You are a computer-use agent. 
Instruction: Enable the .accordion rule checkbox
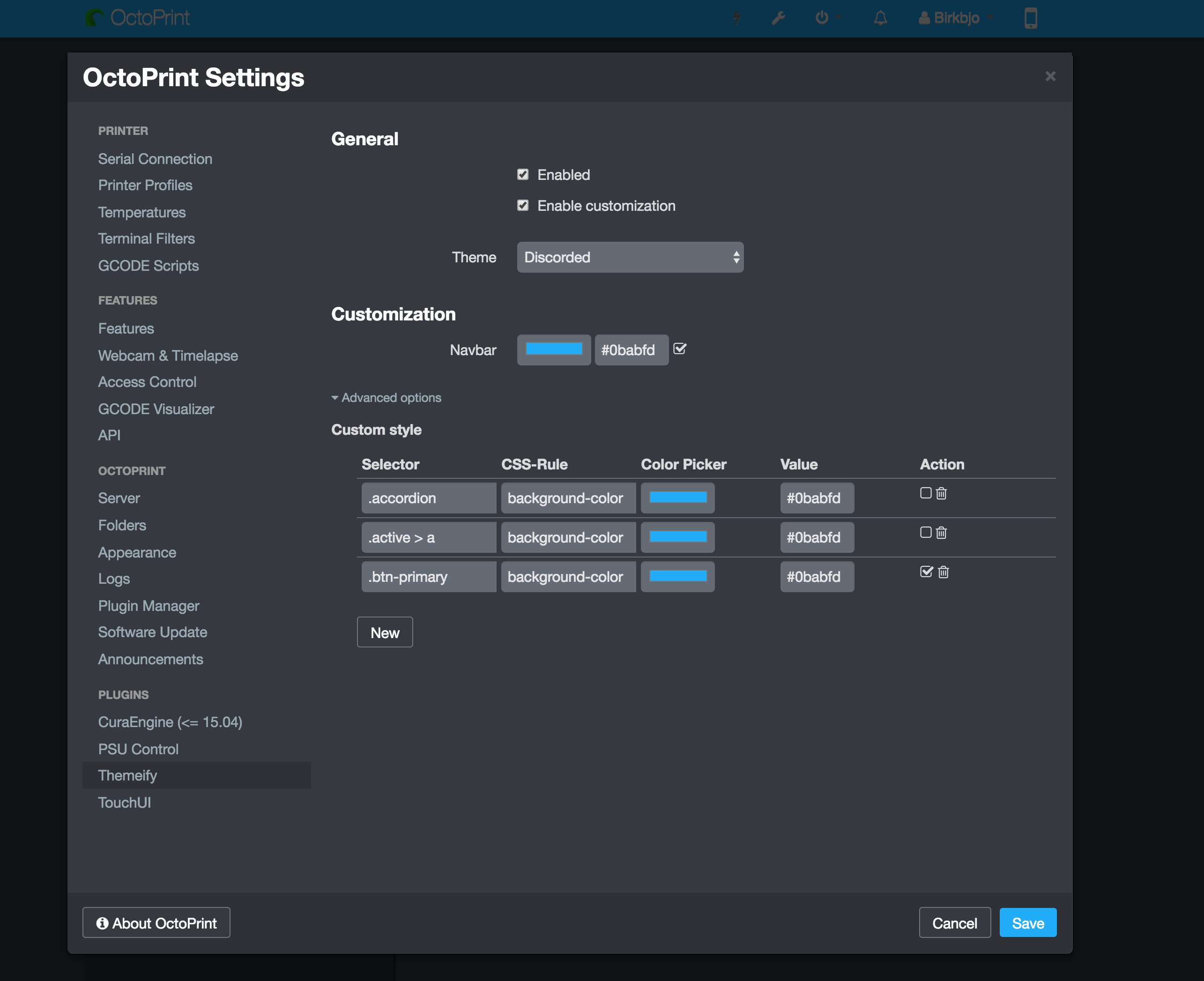click(925, 493)
